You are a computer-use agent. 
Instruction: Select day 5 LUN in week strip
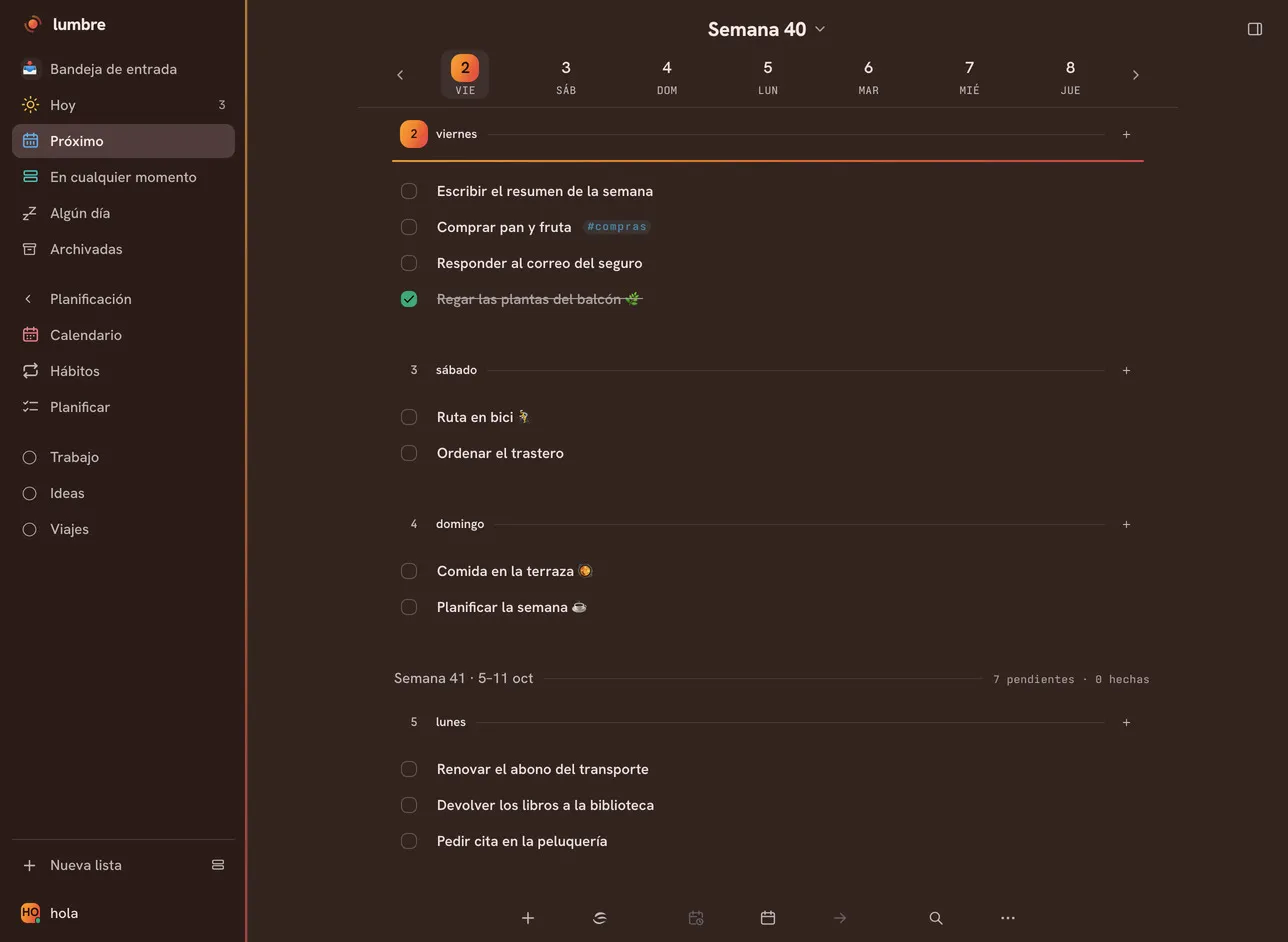[768, 75]
